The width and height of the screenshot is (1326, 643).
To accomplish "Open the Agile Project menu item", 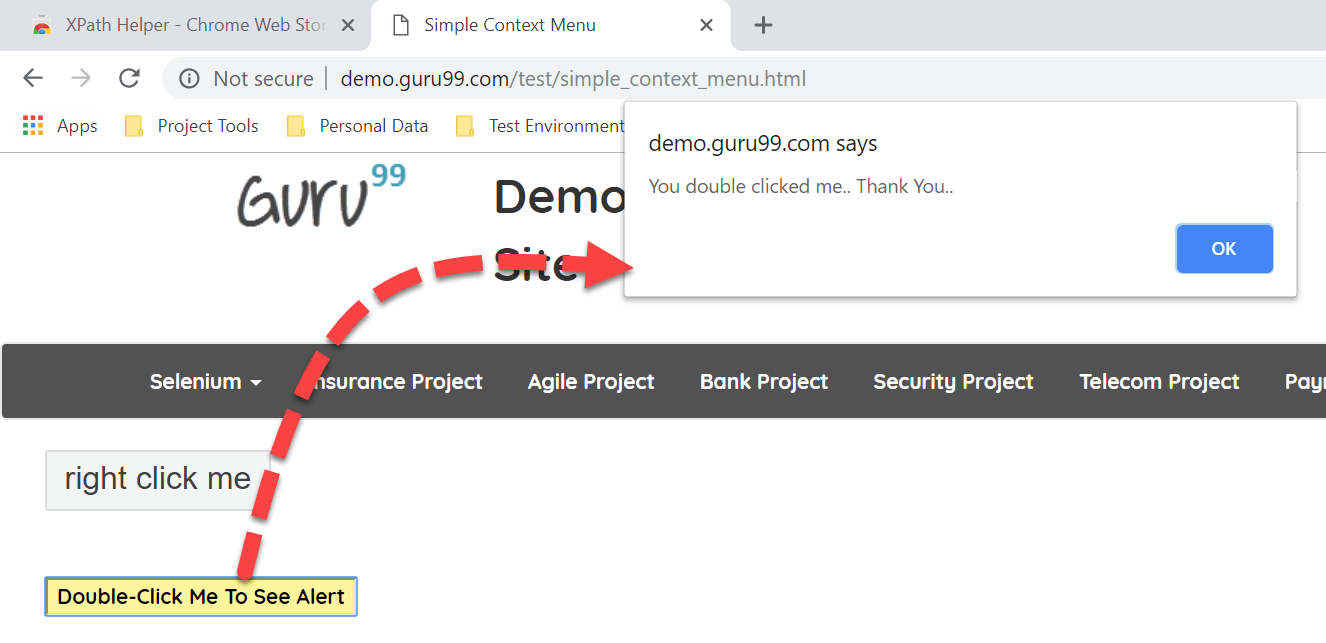I will 591,382.
